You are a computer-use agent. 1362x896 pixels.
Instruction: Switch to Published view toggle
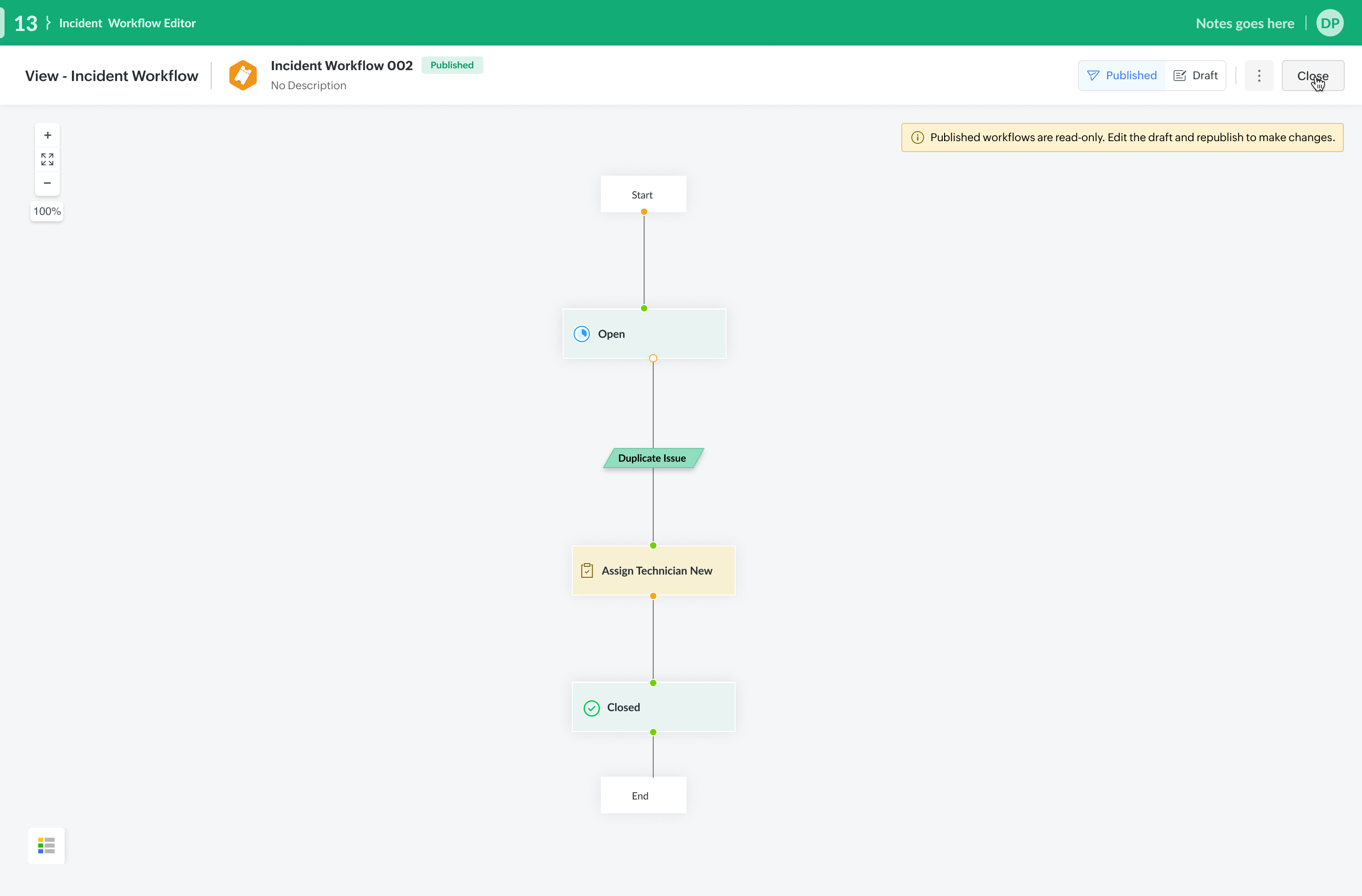1122,76
